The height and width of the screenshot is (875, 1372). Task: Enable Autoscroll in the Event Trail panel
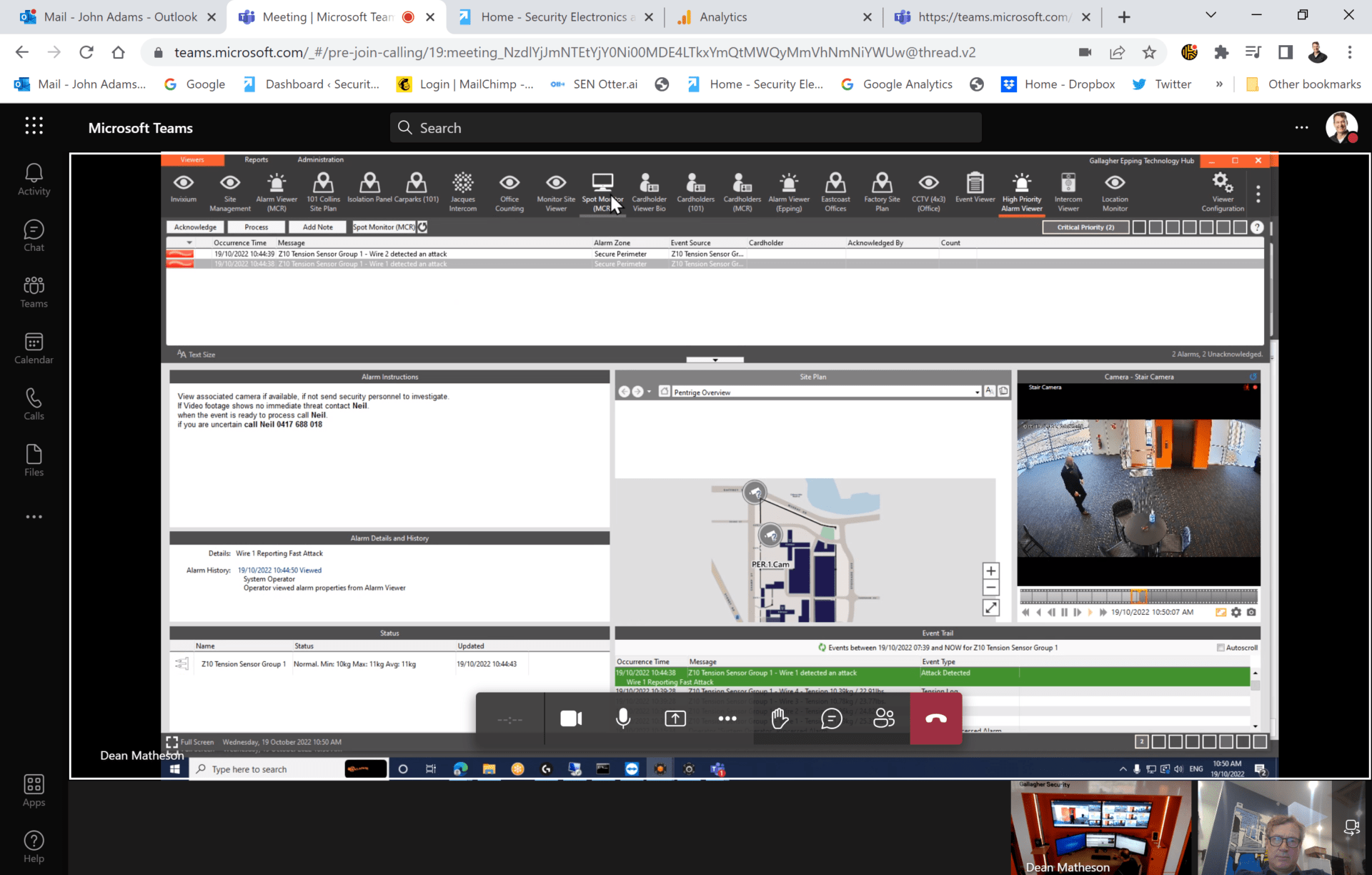[x=1222, y=647]
